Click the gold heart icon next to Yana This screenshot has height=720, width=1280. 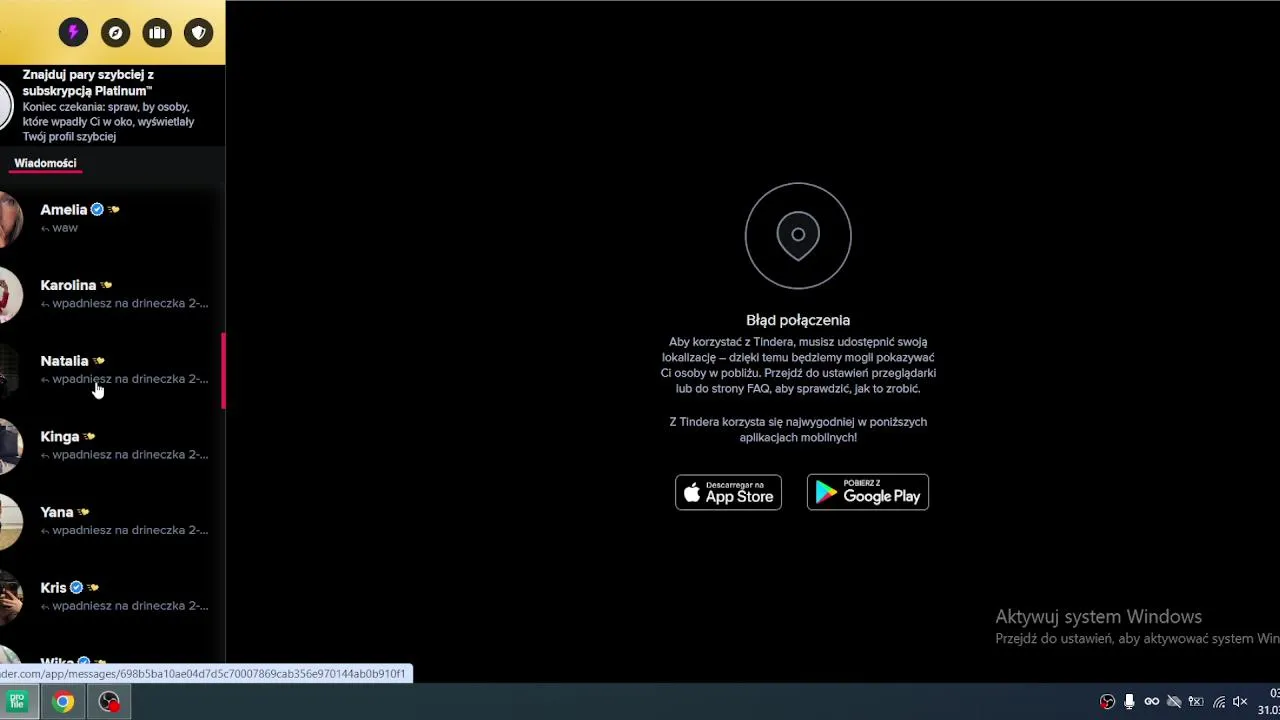pos(83,512)
